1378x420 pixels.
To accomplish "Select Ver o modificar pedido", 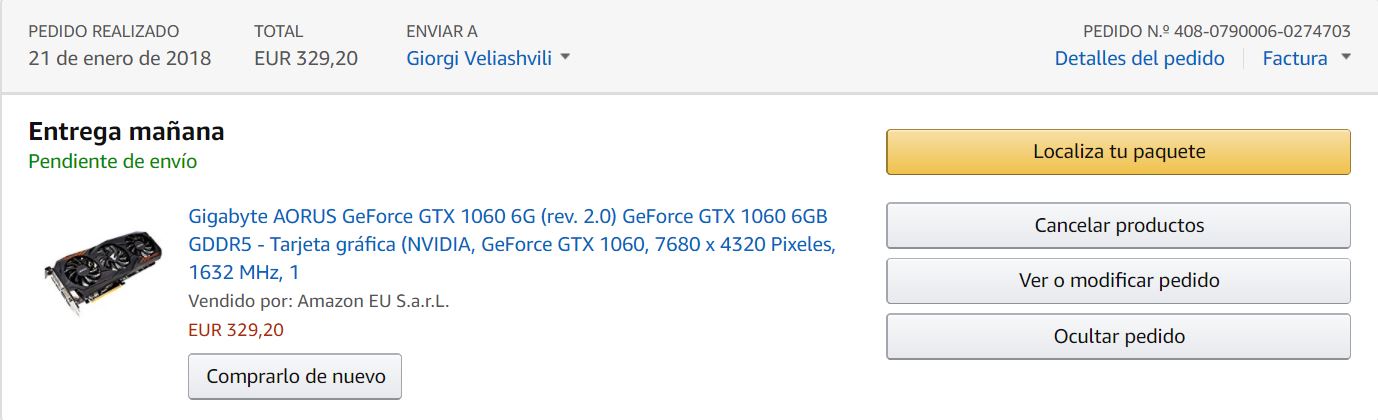I will coord(1118,281).
